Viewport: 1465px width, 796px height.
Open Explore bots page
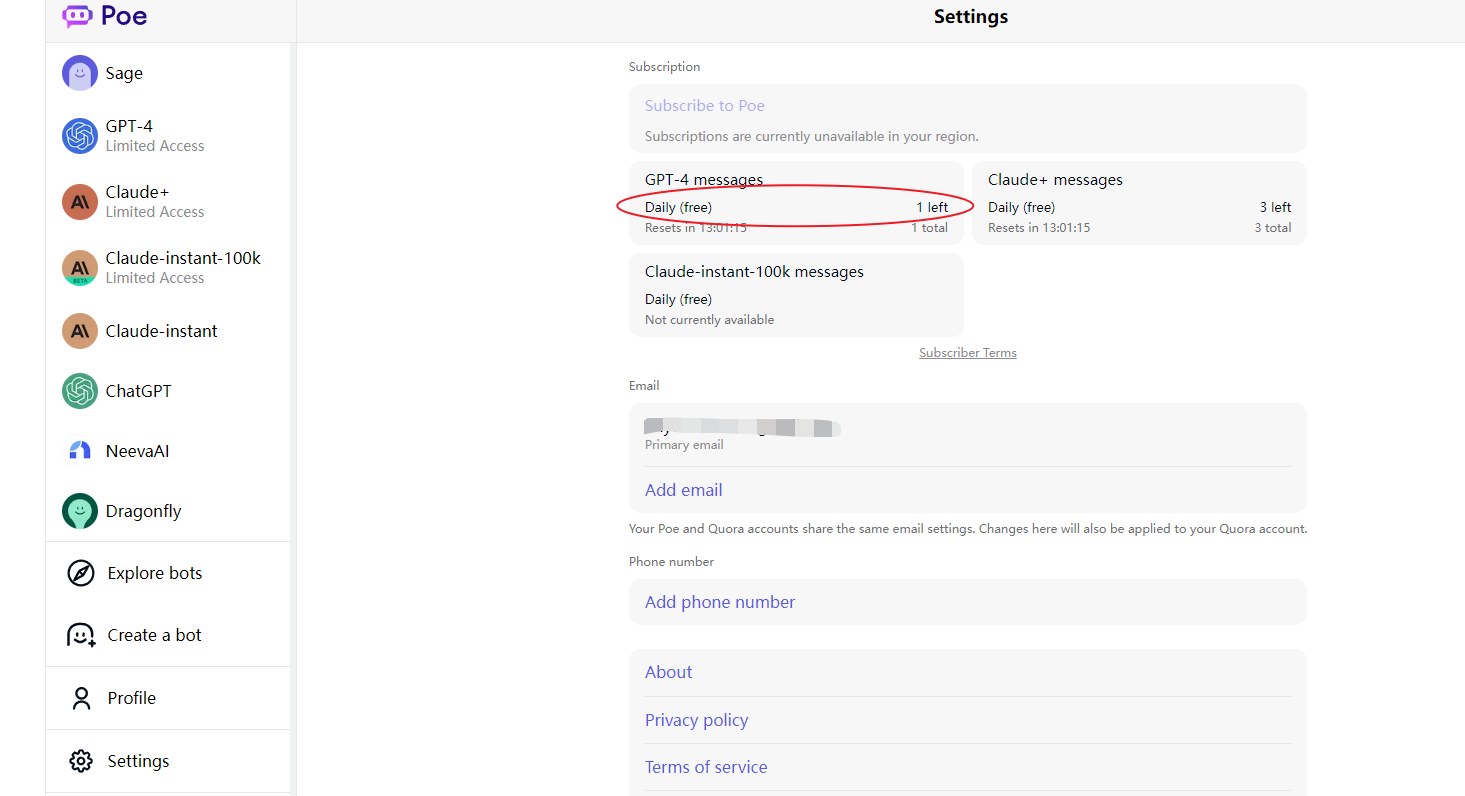[x=155, y=573]
